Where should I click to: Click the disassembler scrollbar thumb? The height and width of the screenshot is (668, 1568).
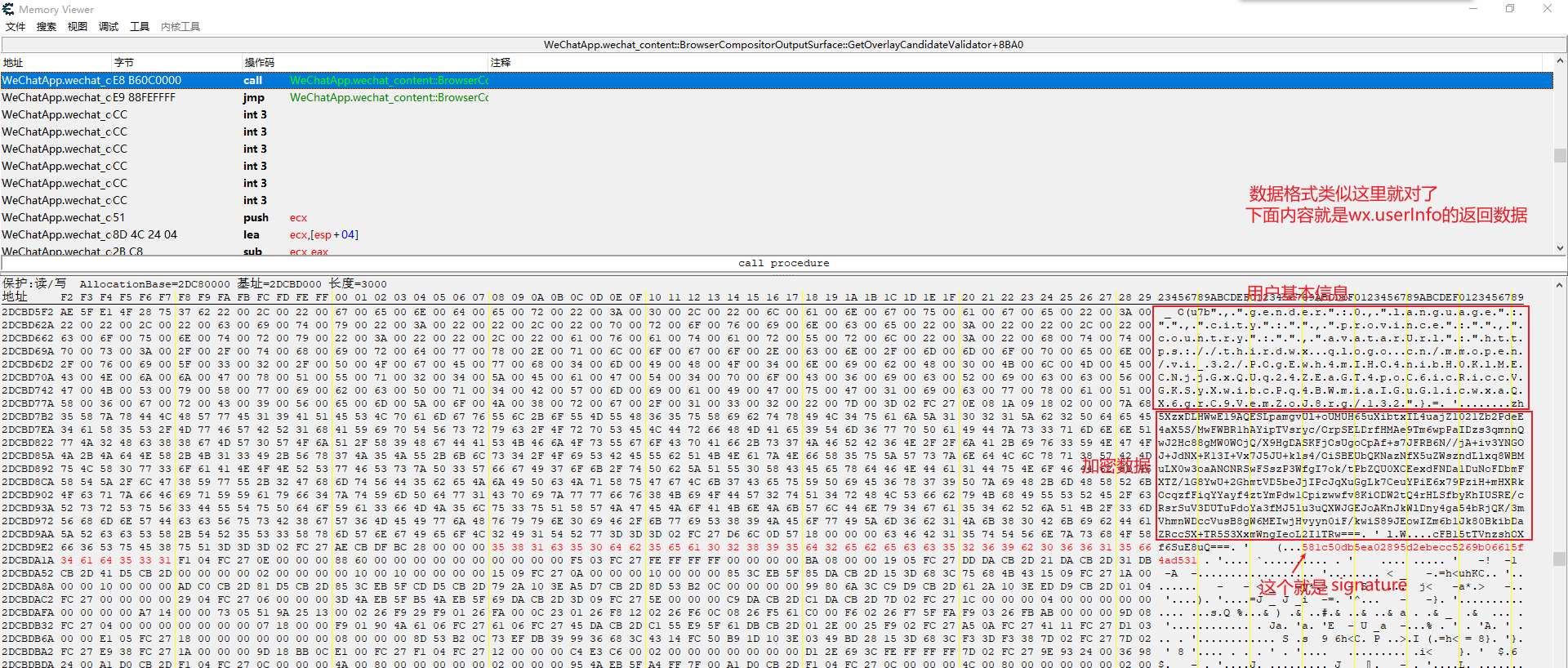[x=1560, y=155]
